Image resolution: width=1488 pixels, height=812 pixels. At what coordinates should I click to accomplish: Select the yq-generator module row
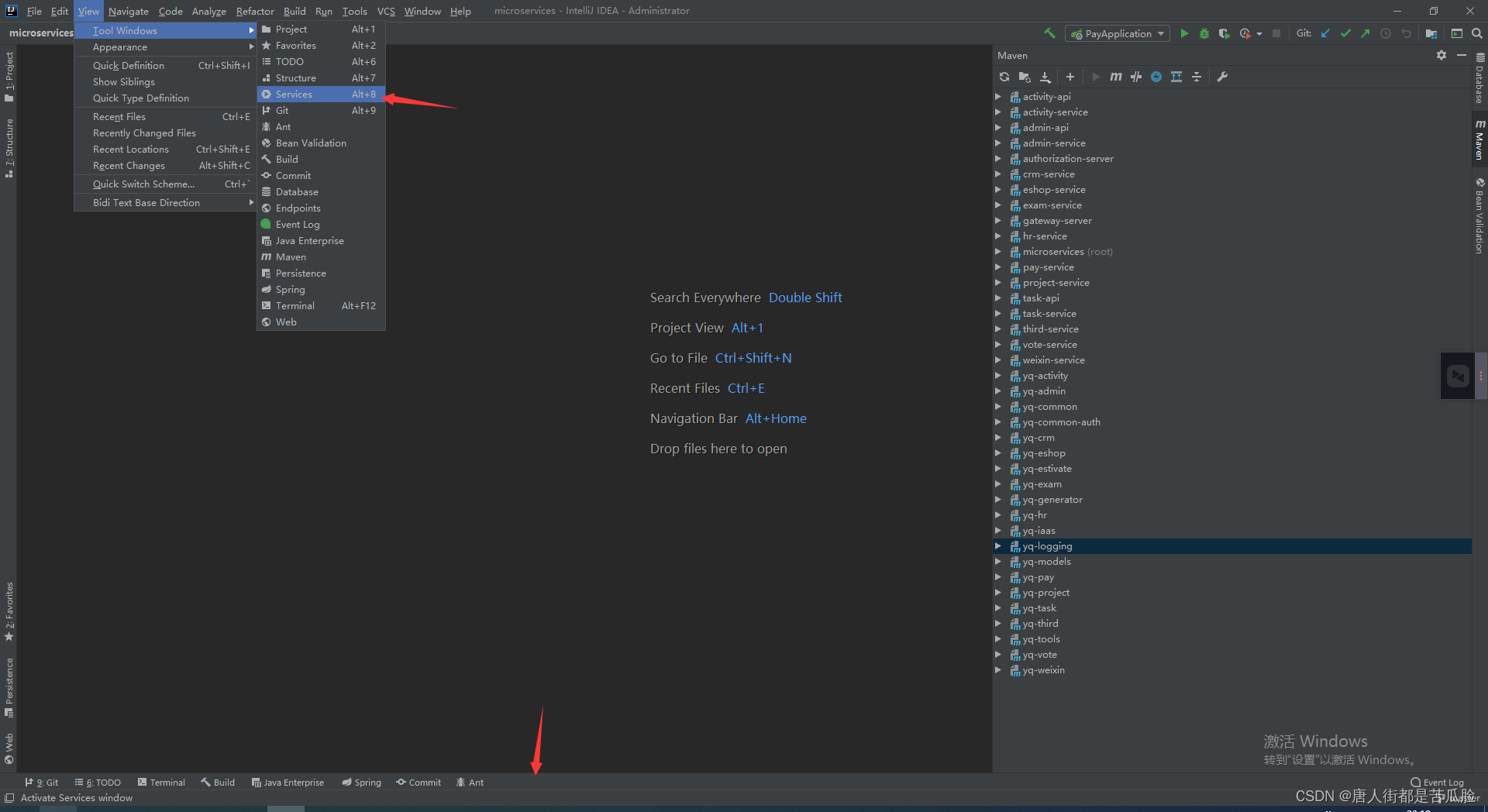point(1232,500)
